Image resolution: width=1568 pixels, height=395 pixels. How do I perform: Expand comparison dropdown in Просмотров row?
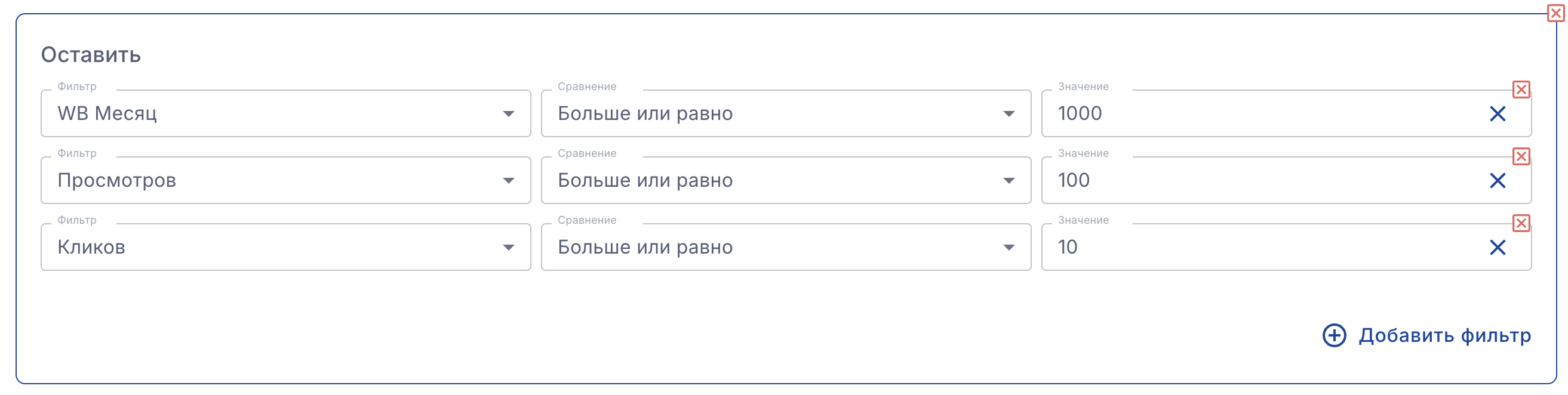[x=785, y=181]
